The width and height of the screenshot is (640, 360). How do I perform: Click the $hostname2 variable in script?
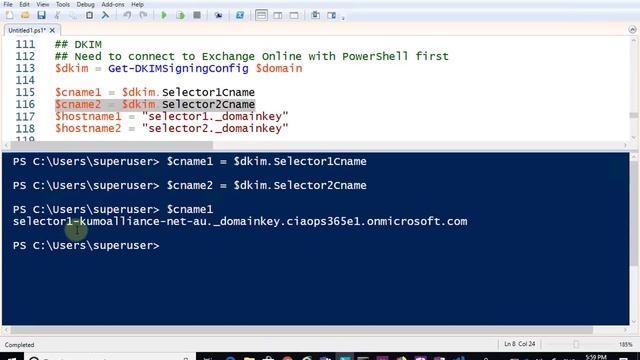pyautogui.click(x=88, y=129)
